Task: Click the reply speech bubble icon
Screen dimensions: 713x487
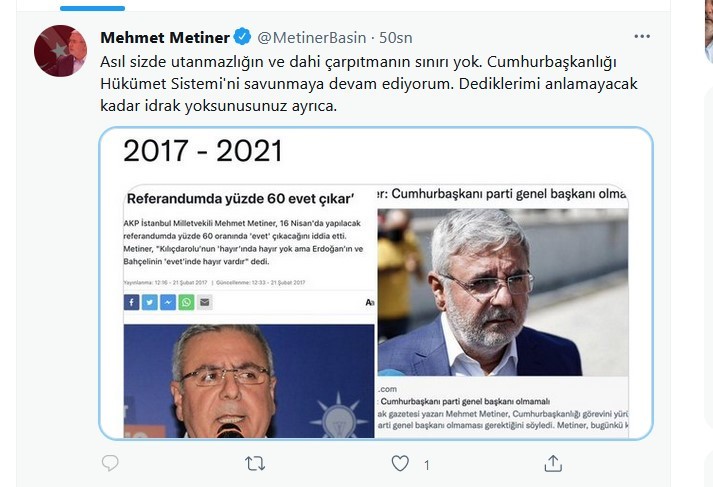Action: pos(110,463)
